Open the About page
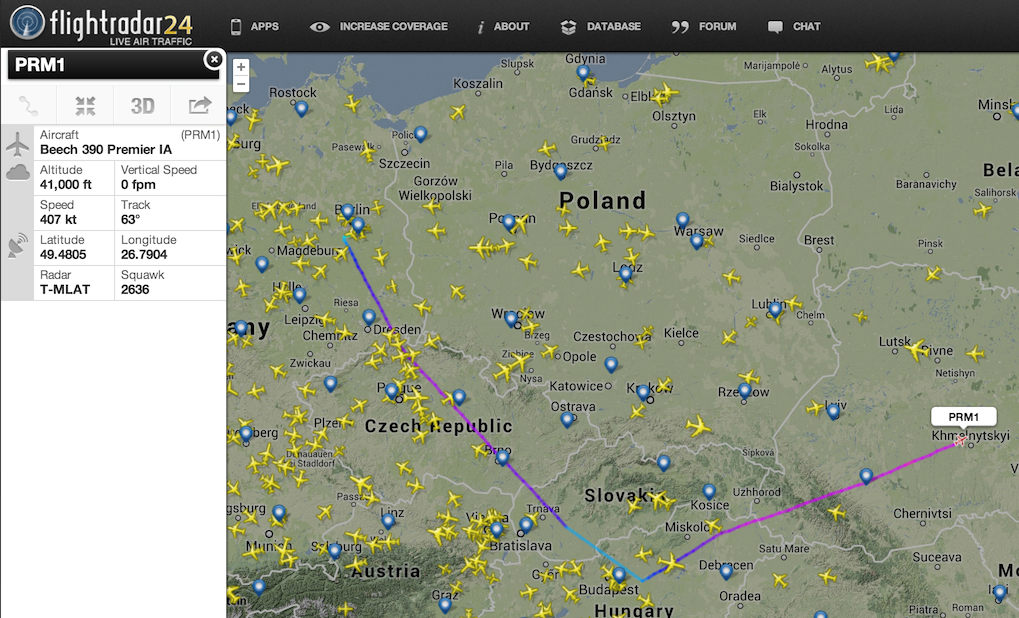 pos(503,26)
